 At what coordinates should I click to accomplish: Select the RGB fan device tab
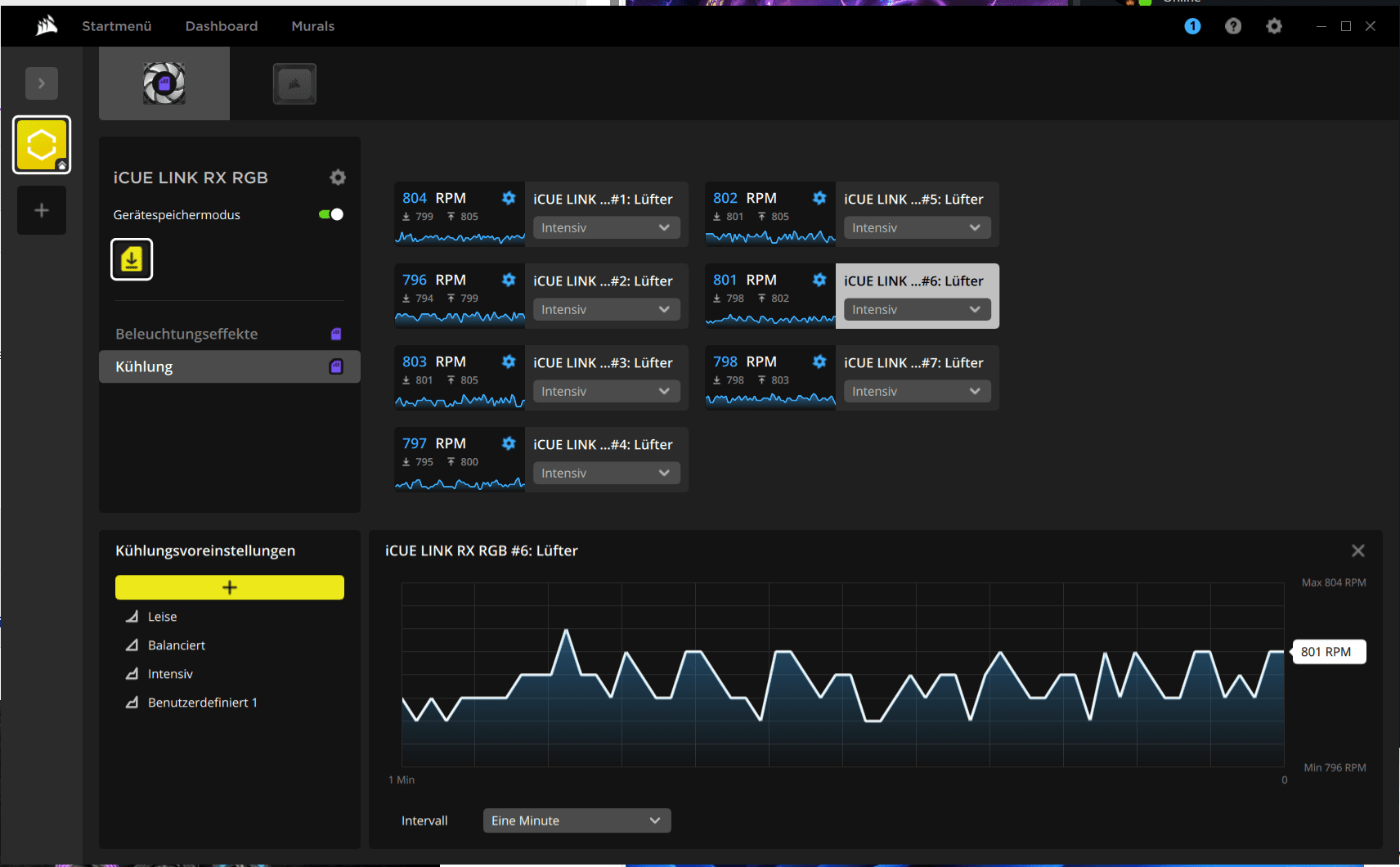click(164, 83)
